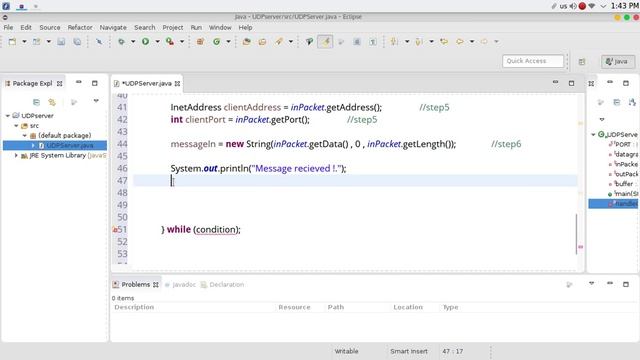Collapse UDPServer class in Outline view
Image resolution: width=640 pixels, height=360 pixels.
point(593,134)
